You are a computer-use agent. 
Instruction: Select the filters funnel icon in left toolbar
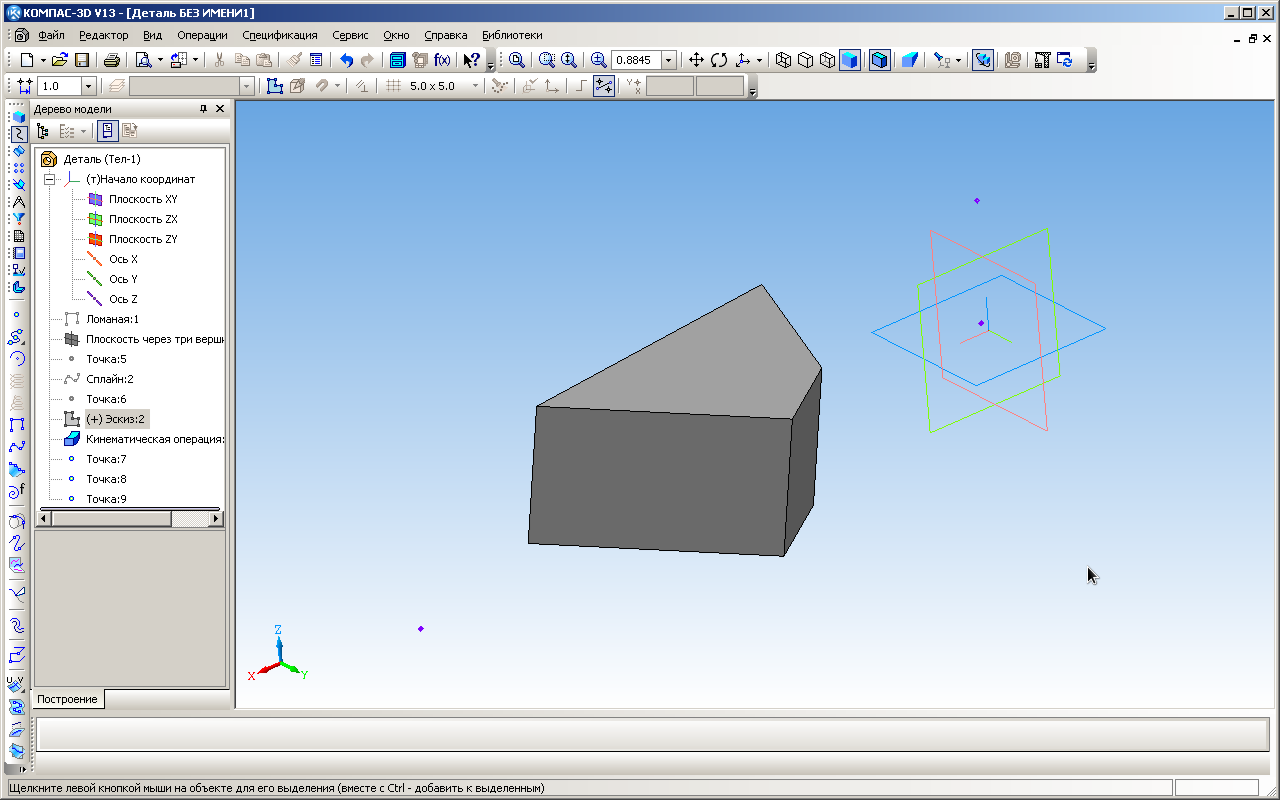[17, 219]
